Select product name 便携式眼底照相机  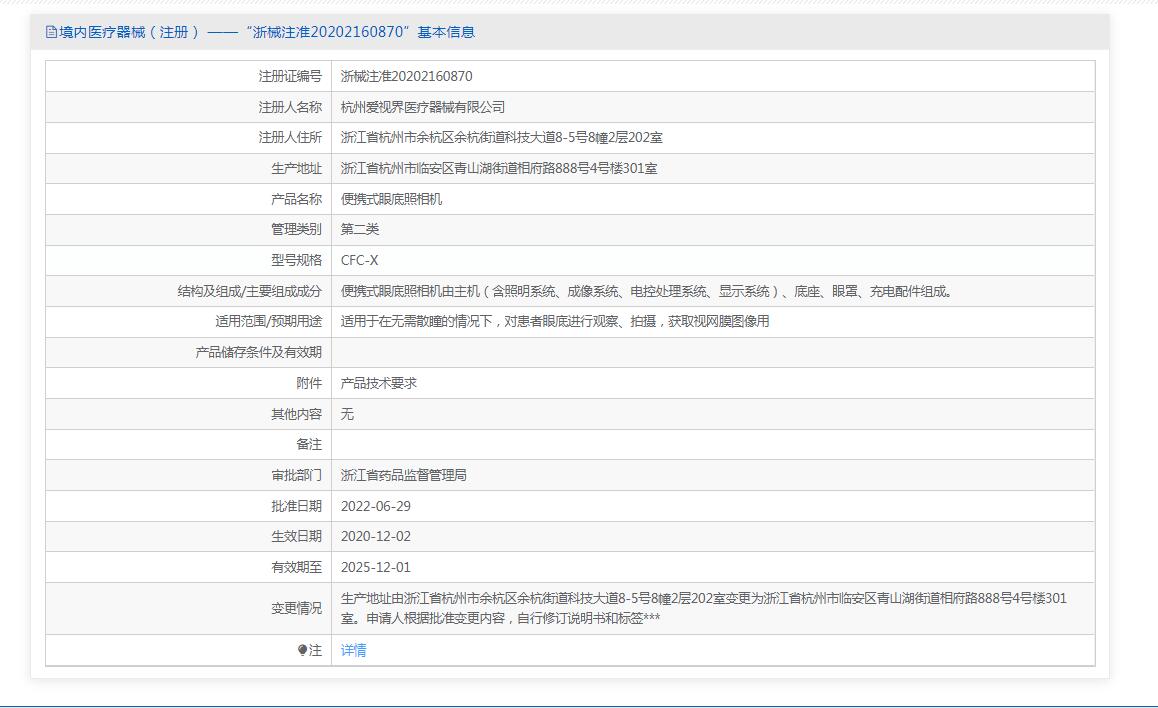coord(391,199)
